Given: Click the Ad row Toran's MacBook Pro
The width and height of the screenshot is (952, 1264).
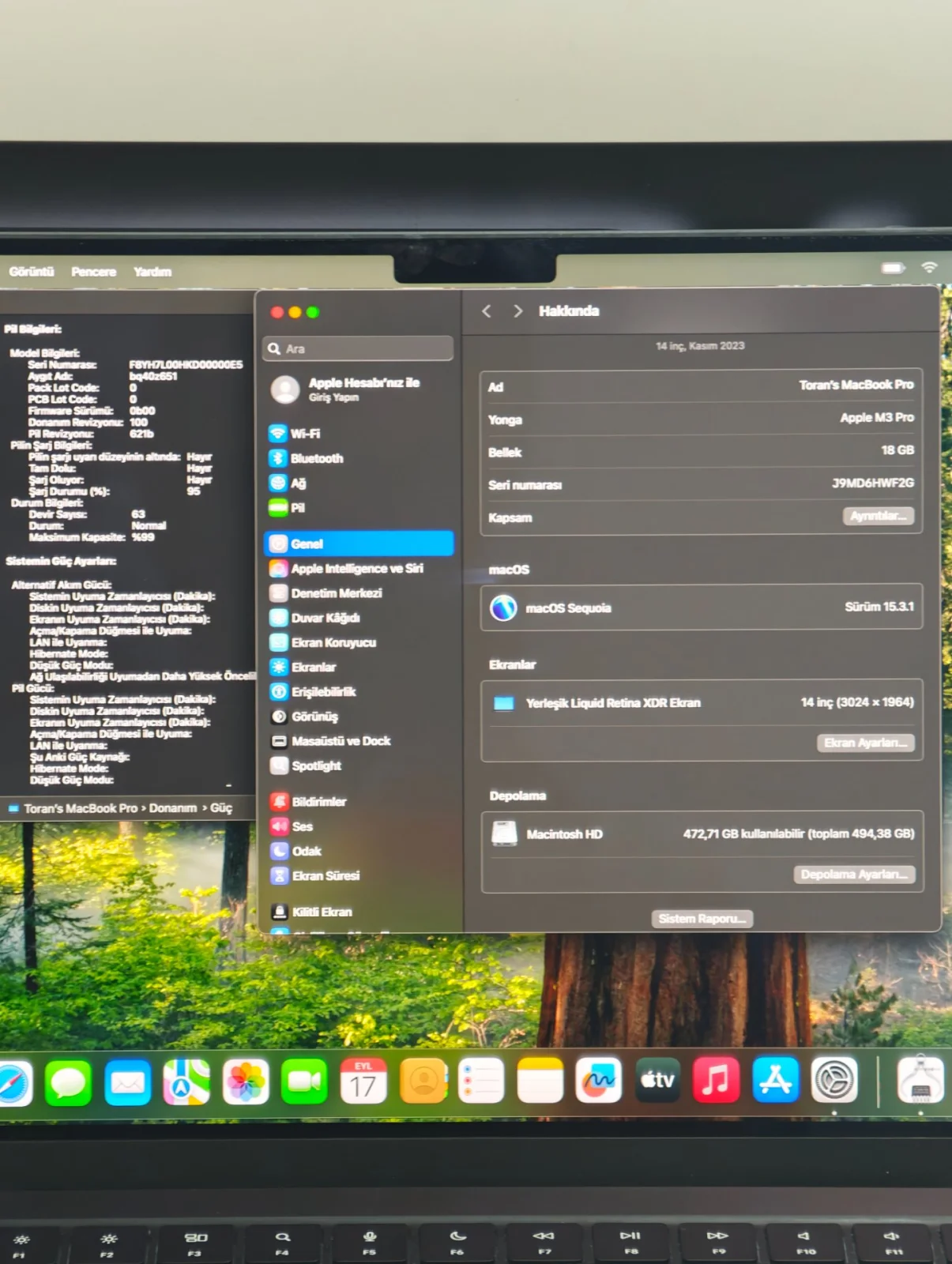Looking at the screenshot, I should [x=702, y=386].
